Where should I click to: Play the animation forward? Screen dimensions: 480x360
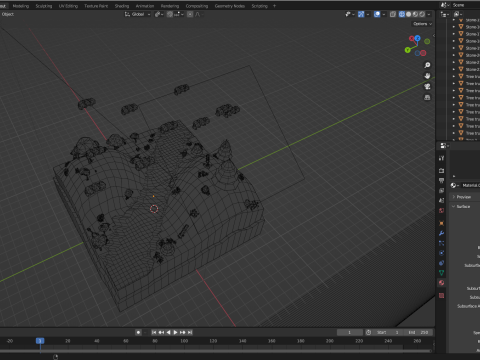point(175,332)
